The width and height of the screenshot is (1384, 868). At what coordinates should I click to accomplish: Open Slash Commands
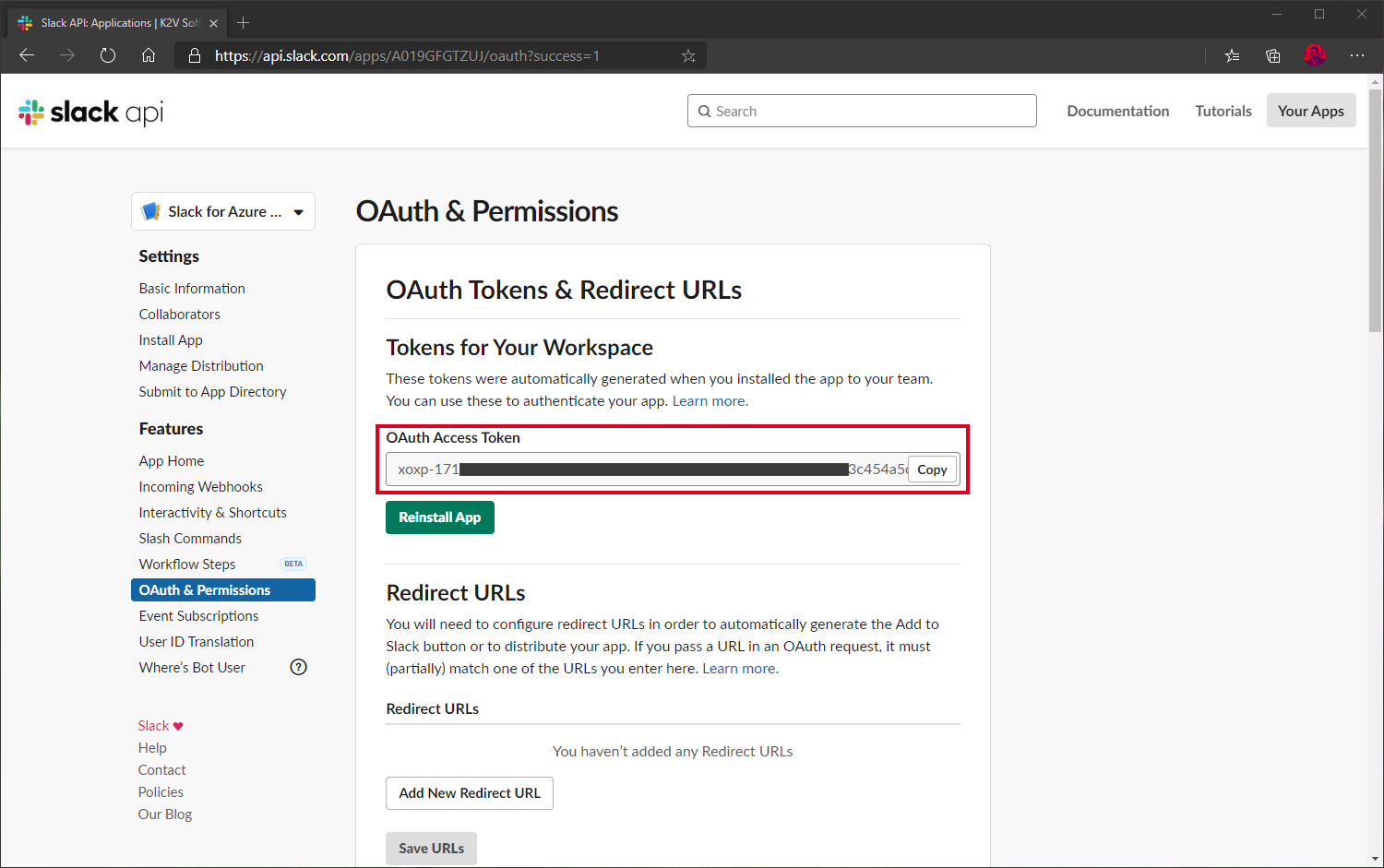point(190,539)
